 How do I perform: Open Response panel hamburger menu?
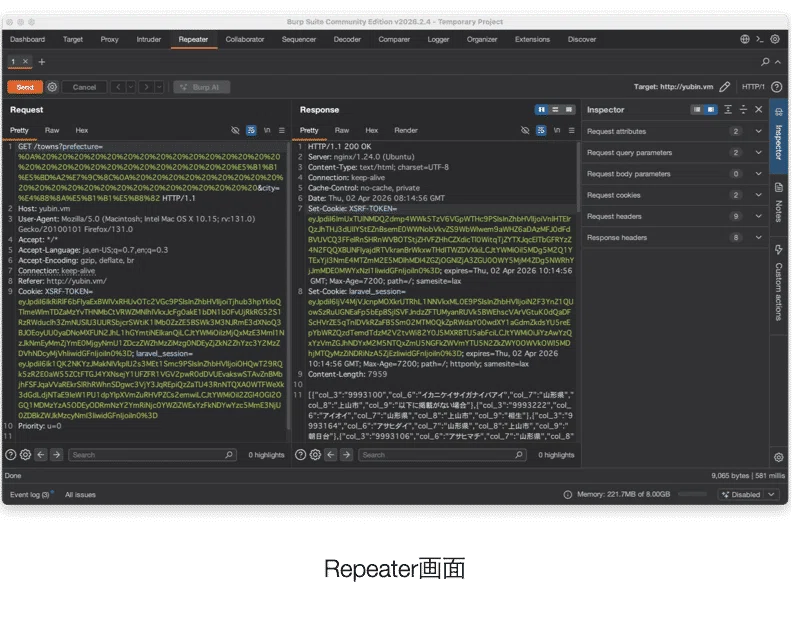(x=571, y=130)
